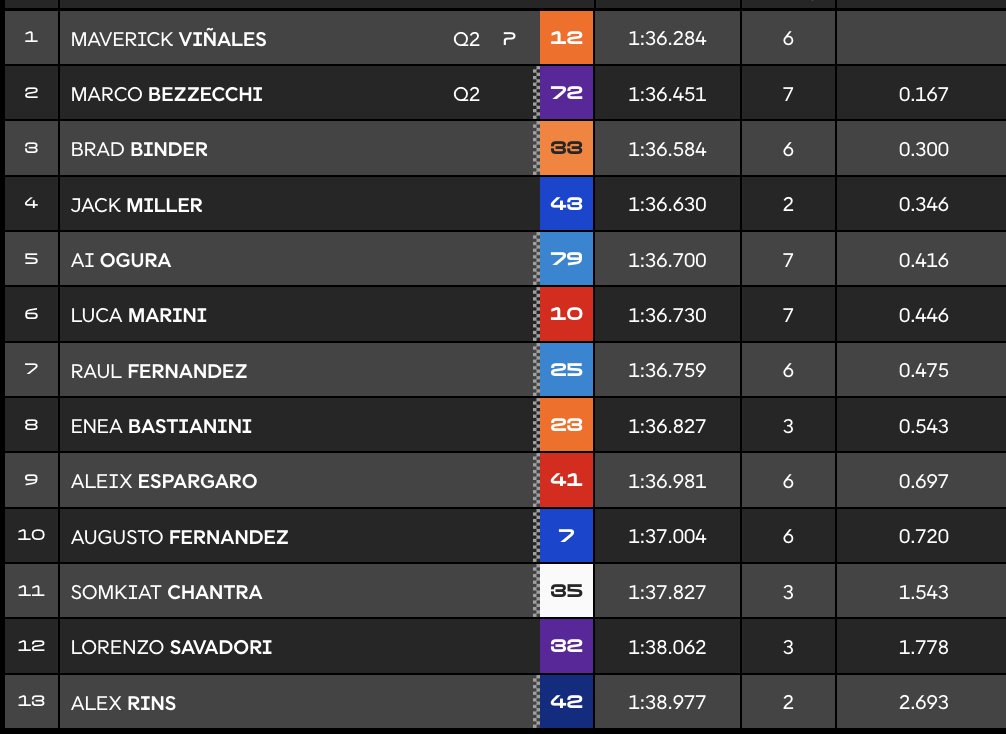
Task: Click the Q2 label on Bezzecchi's row
Action: coord(466,95)
